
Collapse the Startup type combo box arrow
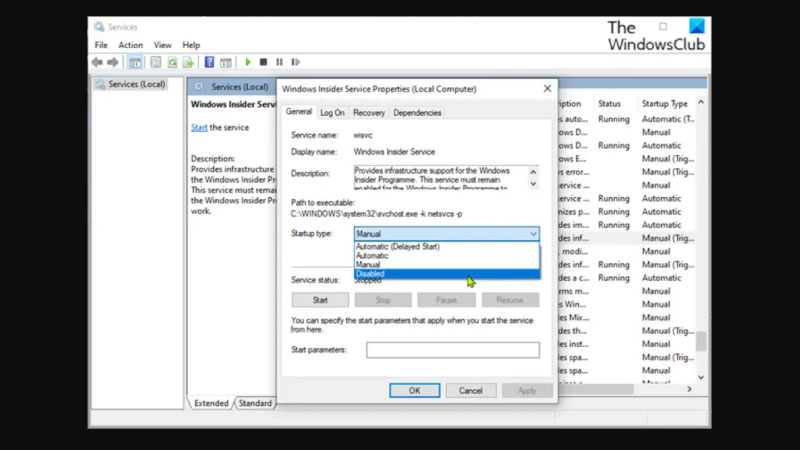(x=532, y=233)
